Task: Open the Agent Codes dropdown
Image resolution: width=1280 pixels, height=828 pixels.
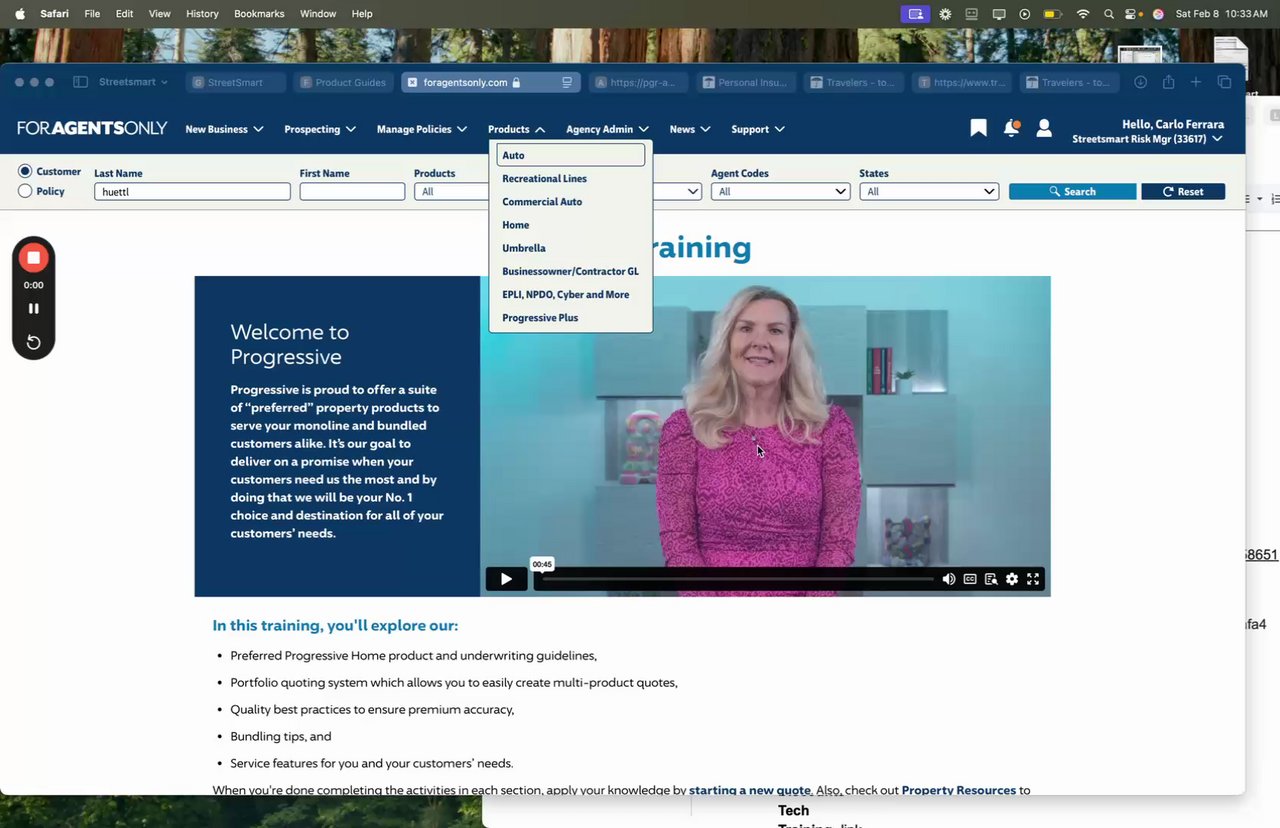Action: pos(780,191)
